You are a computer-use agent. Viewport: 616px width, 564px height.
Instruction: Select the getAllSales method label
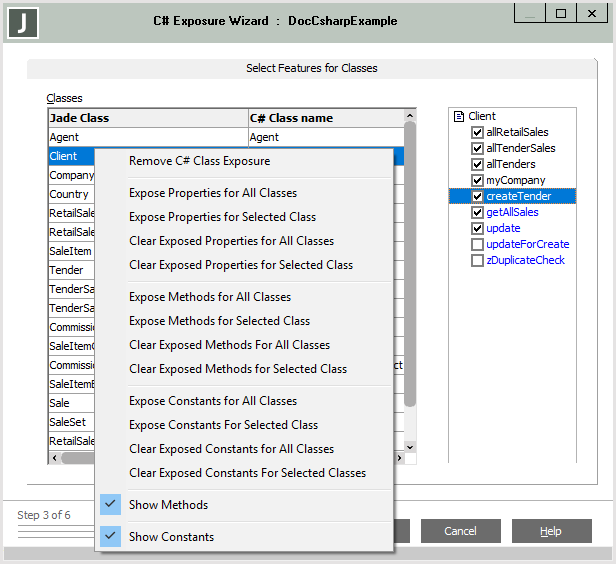tap(512, 212)
